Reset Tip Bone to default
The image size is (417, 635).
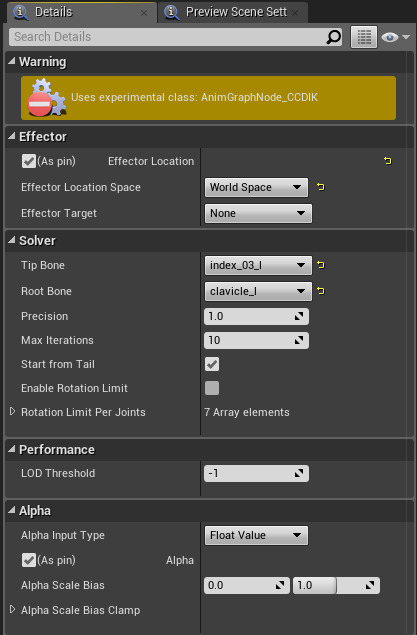coord(321,265)
